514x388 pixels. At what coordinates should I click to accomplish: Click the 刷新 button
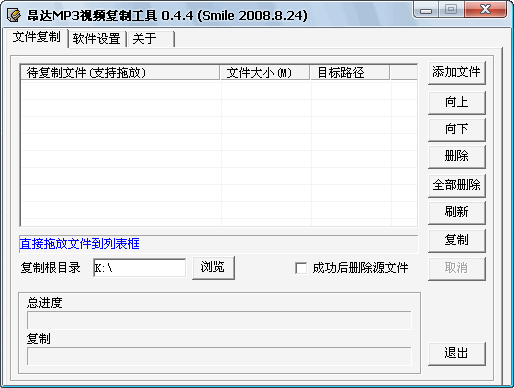point(456,212)
